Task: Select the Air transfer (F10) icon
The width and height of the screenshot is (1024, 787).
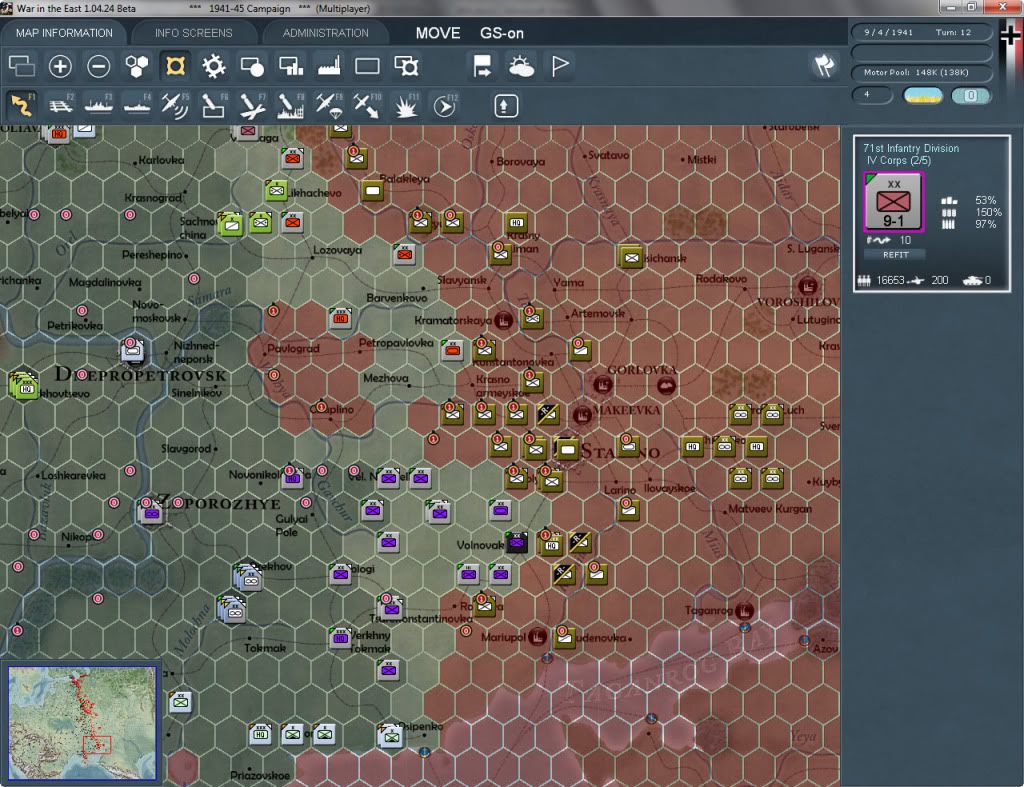Action: click(x=367, y=105)
